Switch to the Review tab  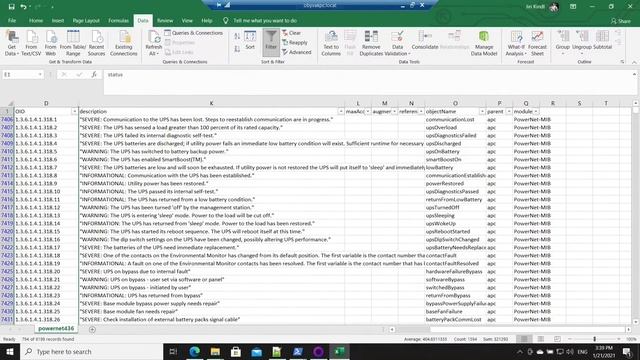tap(165, 20)
